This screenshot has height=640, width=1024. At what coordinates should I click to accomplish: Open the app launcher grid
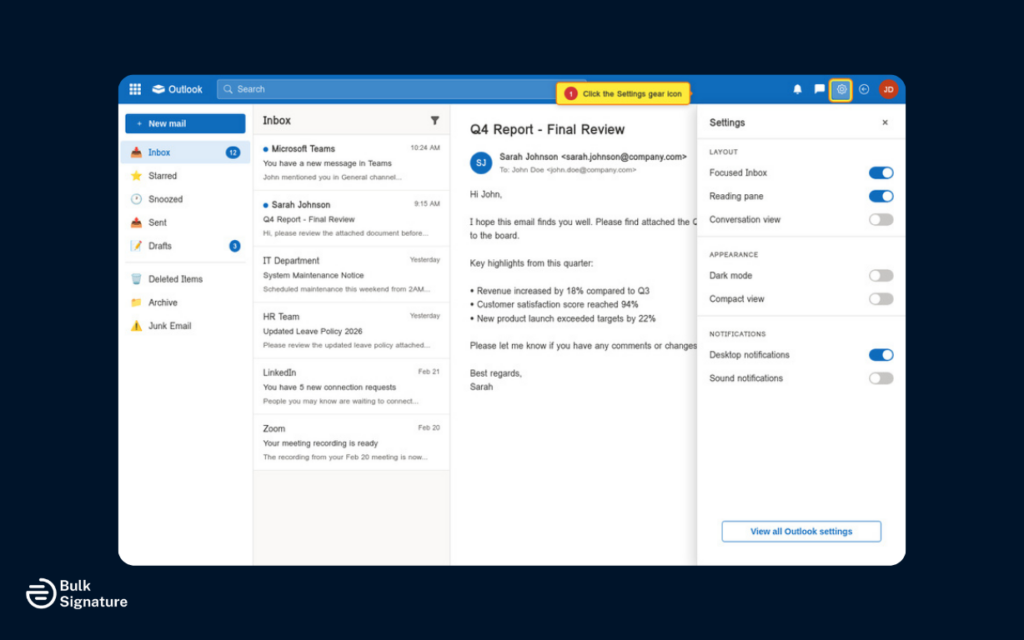click(135, 88)
